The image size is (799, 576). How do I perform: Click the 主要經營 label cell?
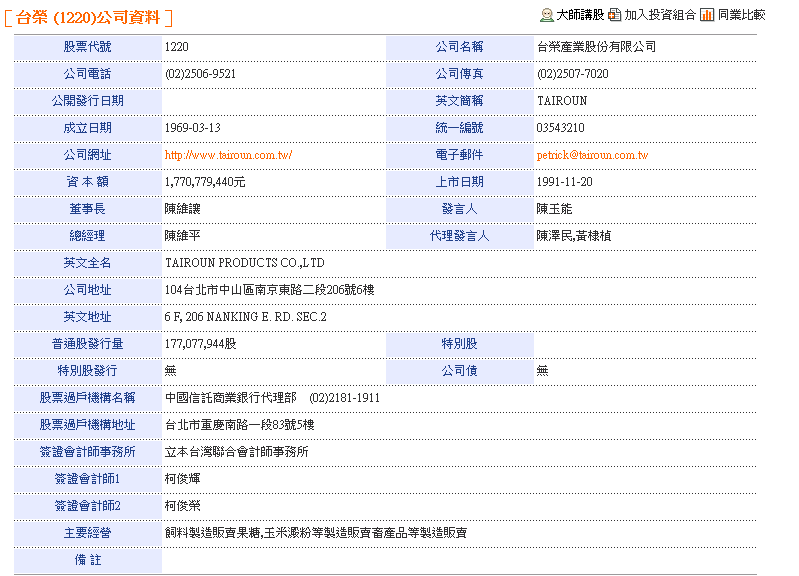point(88,533)
